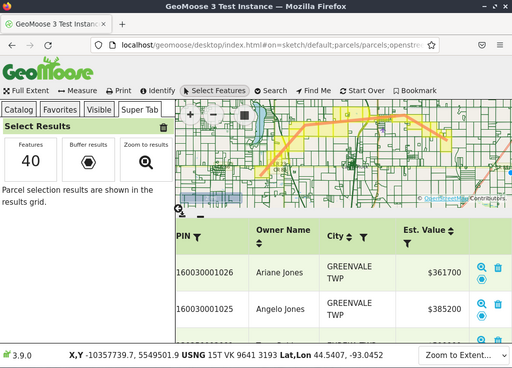Click the GeoMoose logo

tap(48, 69)
